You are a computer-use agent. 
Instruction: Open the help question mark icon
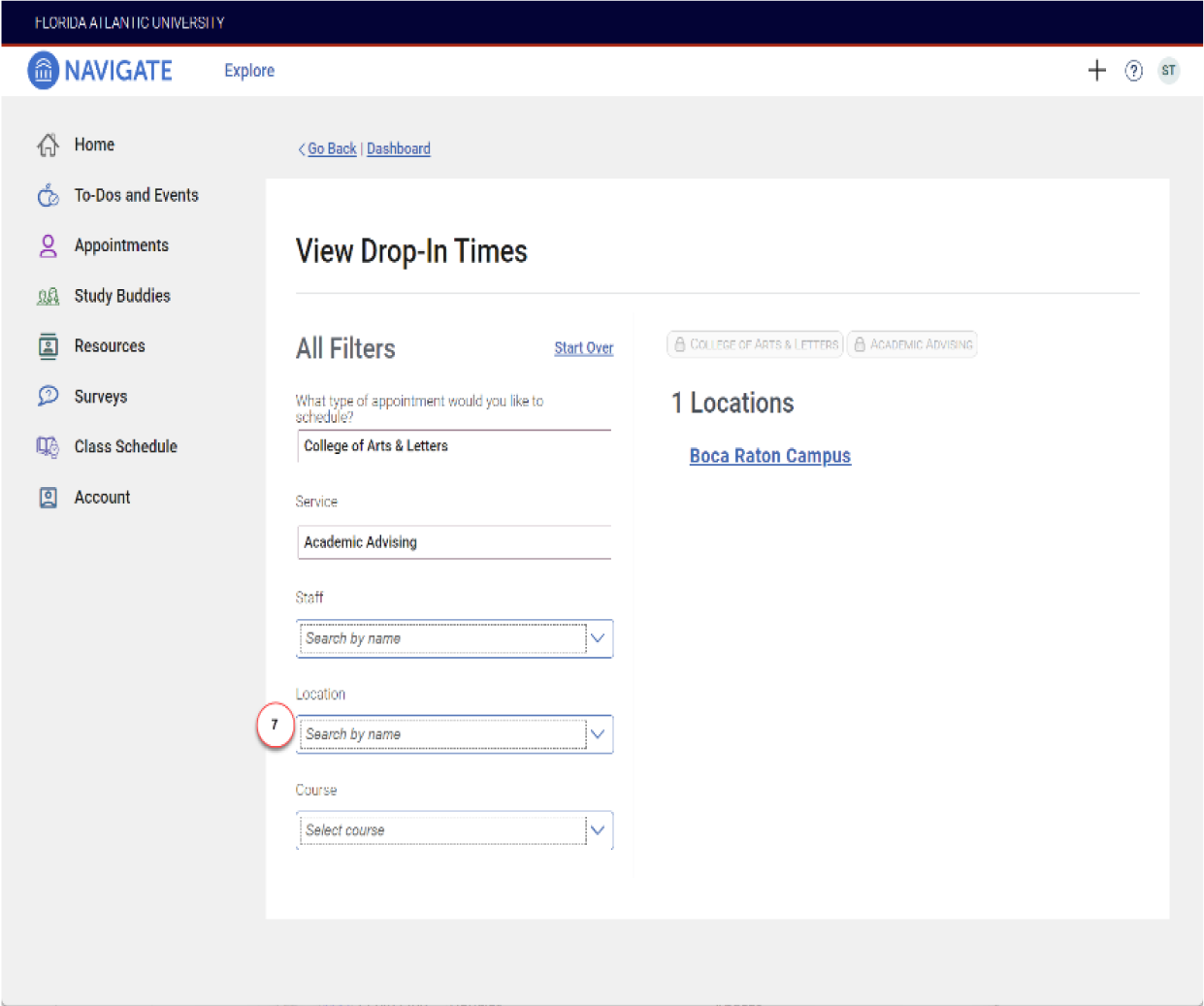[x=1133, y=71]
